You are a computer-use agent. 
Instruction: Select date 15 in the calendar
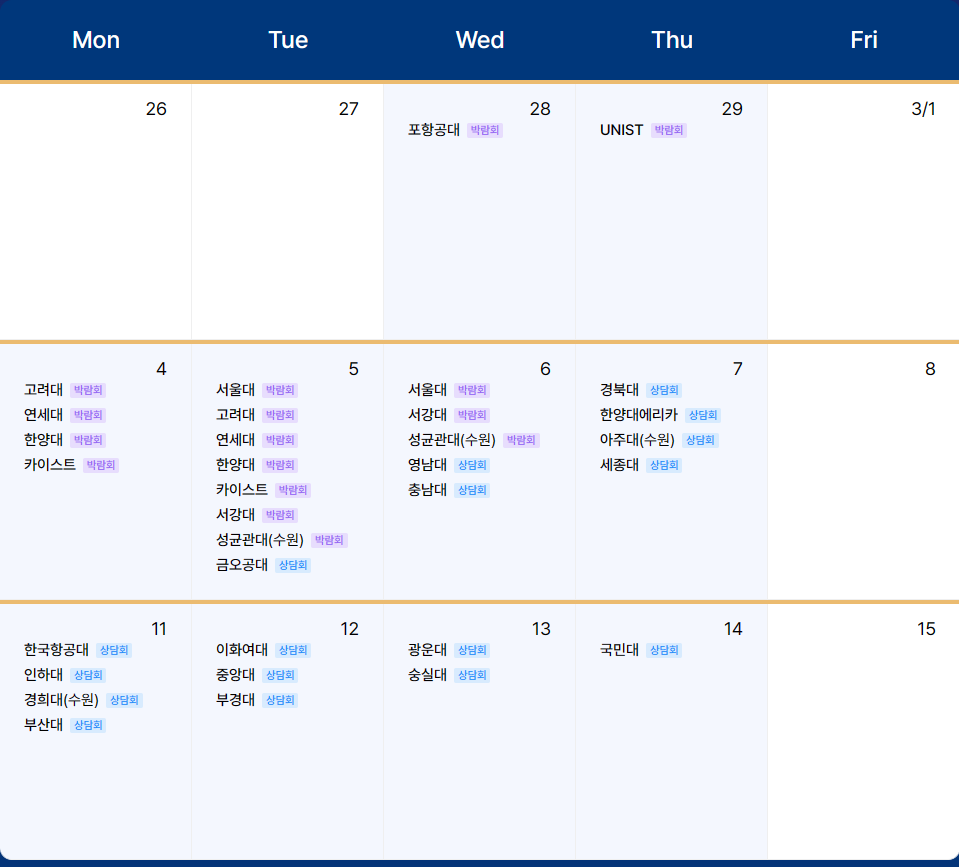[x=927, y=629]
